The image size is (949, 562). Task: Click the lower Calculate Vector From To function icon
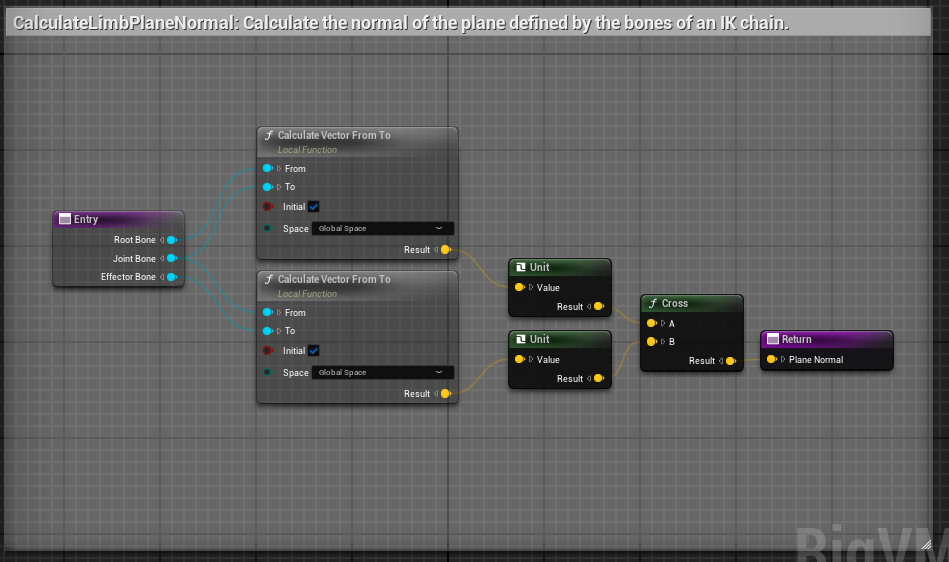pyautogui.click(x=269, y=279)
